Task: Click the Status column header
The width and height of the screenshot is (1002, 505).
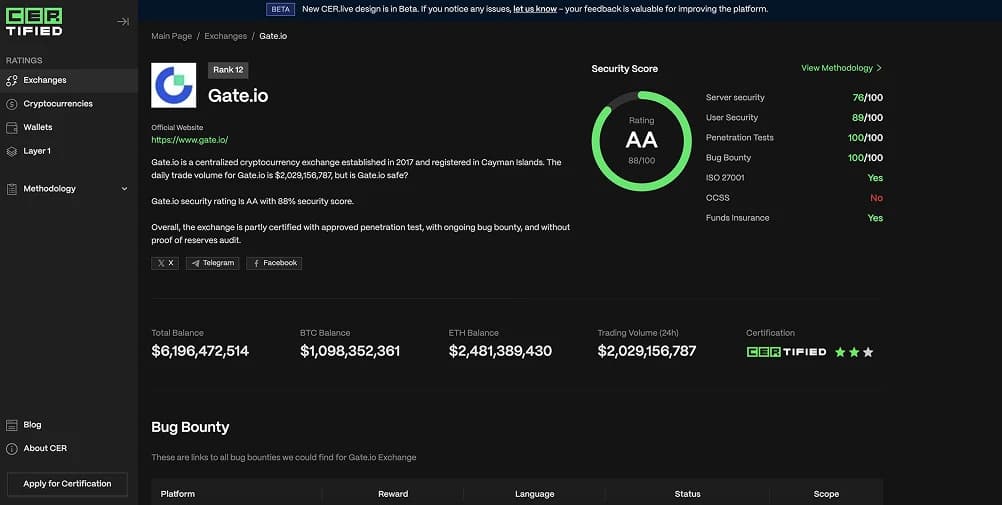Action: click(688, 494)
